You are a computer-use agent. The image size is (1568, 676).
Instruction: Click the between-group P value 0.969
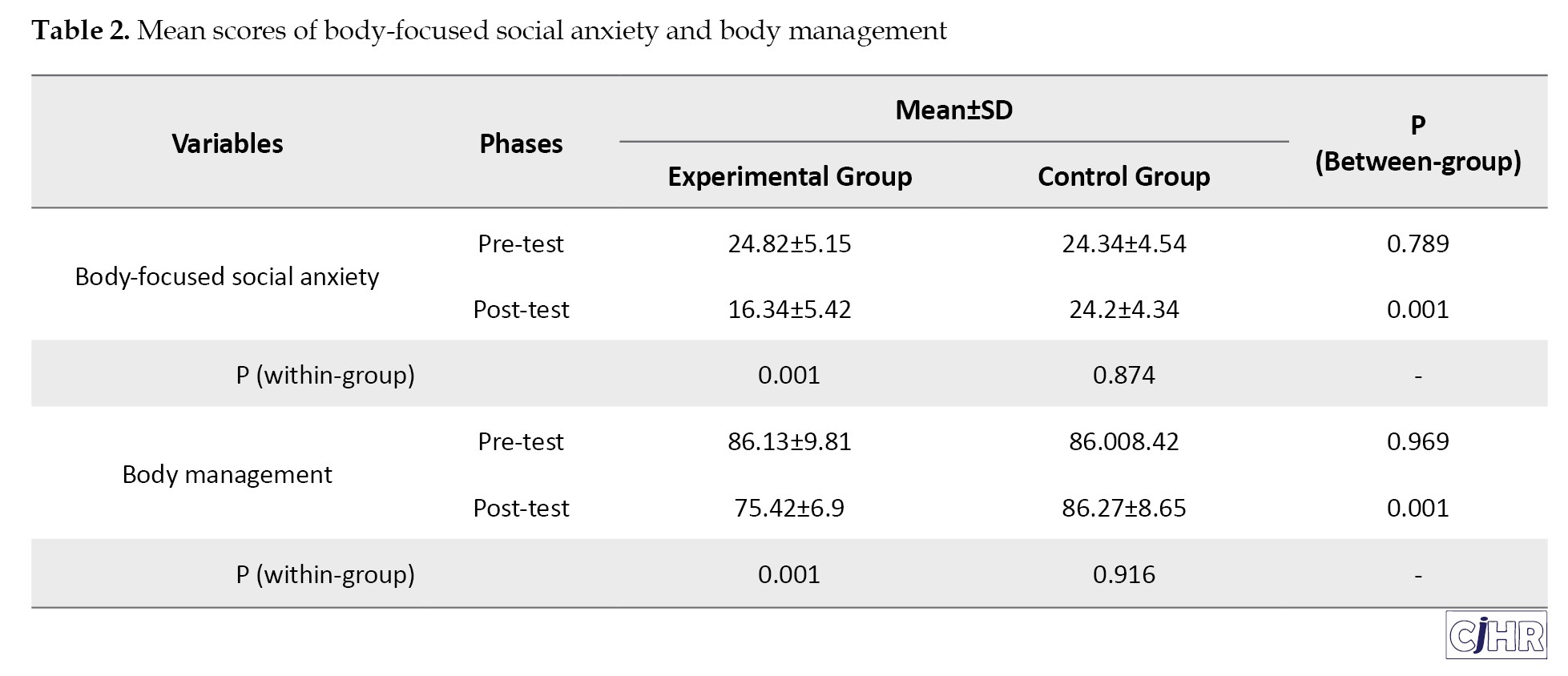(1417, 442)
